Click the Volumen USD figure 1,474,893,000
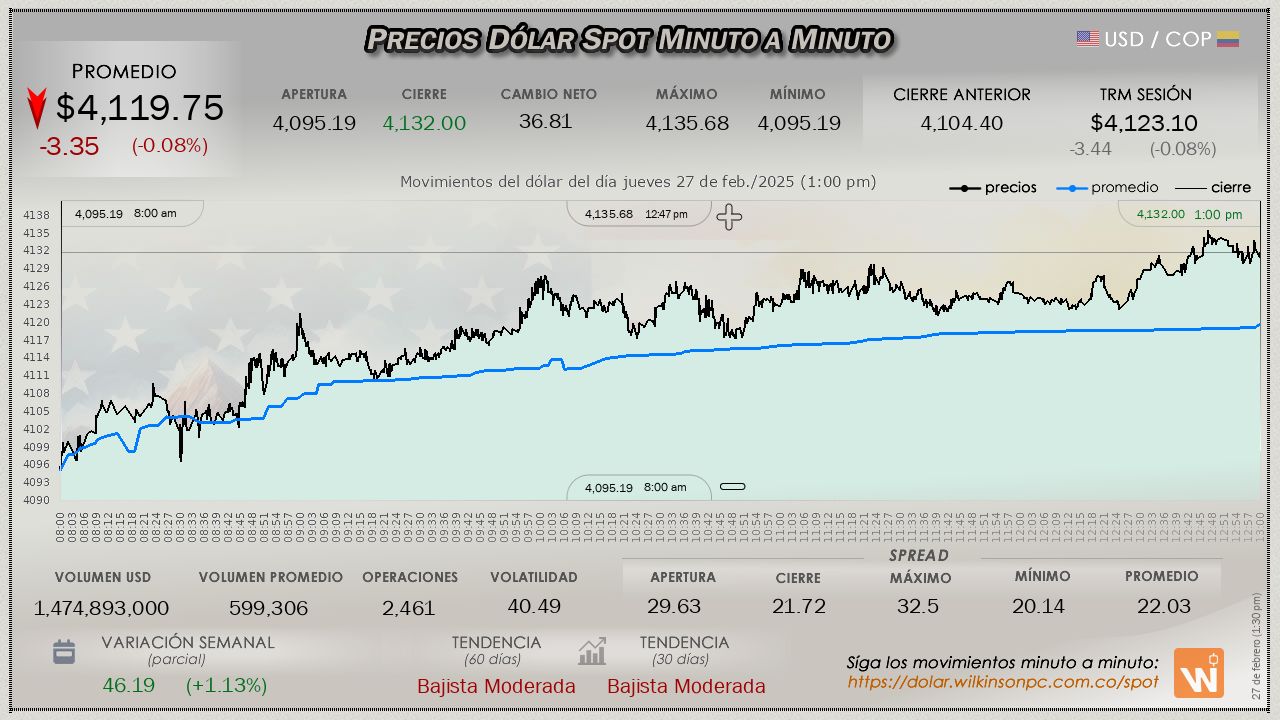The width and height of the screenshot is (1280, 720). coord(101,608)
